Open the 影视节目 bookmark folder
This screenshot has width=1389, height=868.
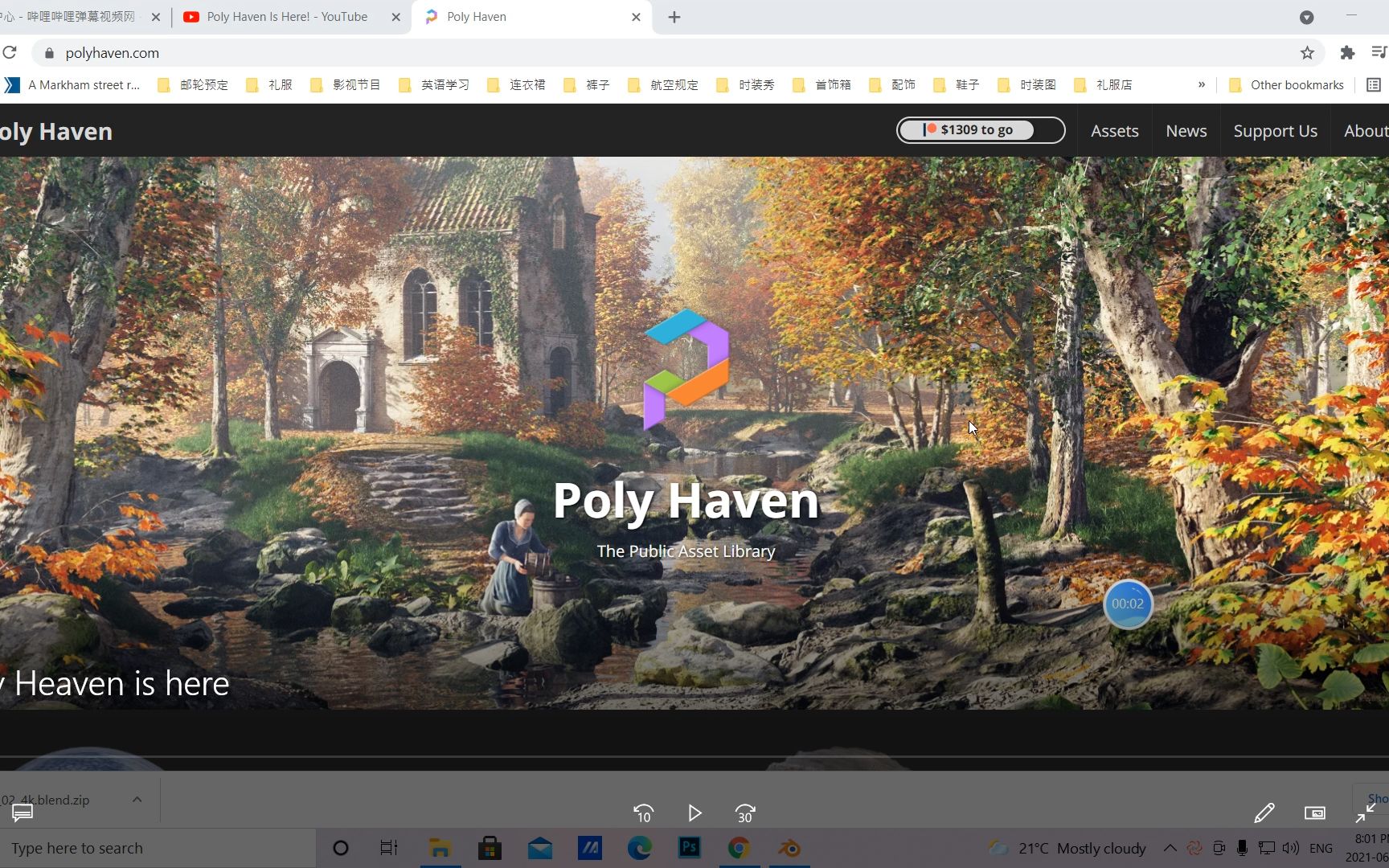pos(346,85)
